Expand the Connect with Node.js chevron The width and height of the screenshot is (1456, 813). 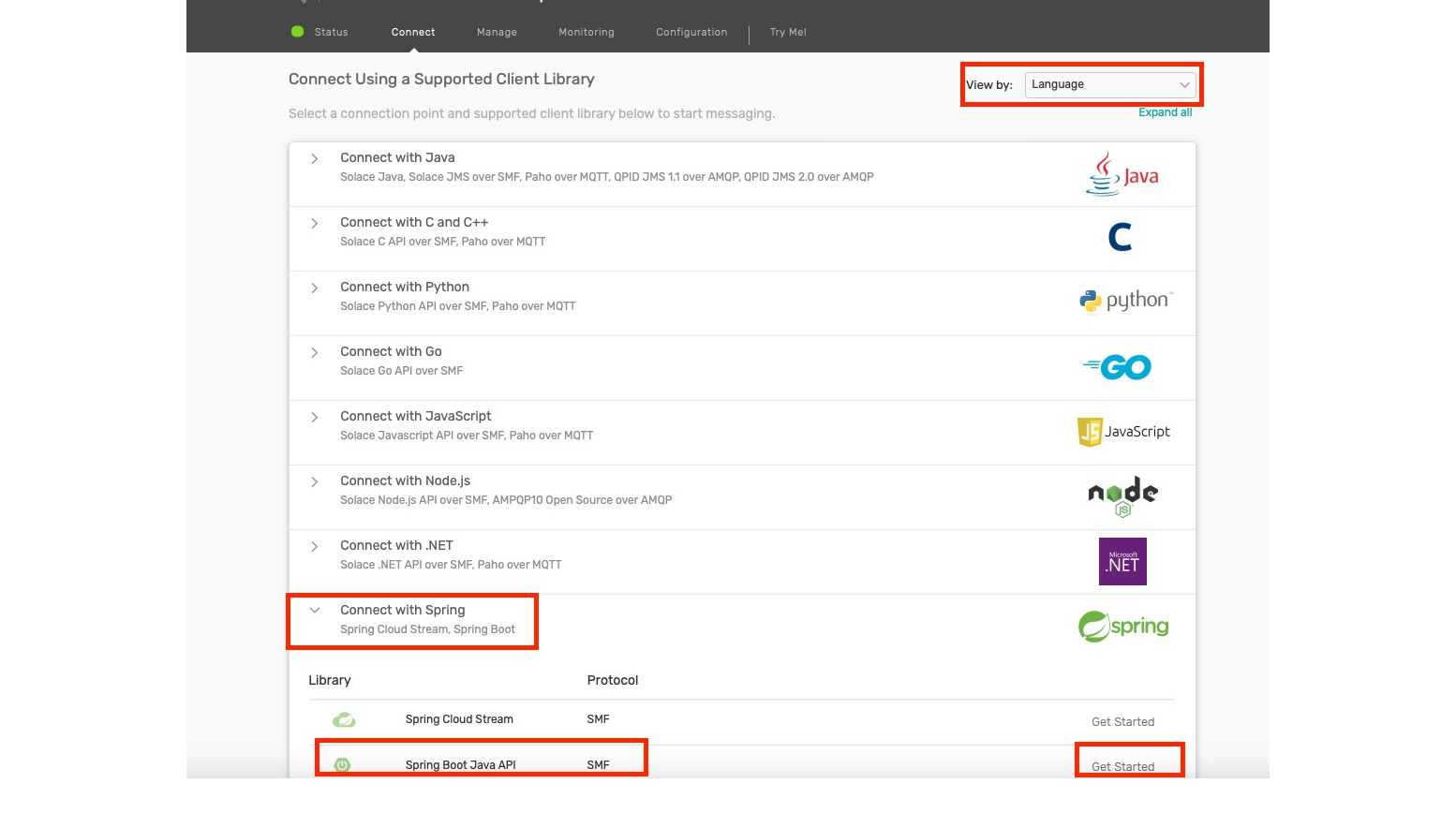pos(315,482)
